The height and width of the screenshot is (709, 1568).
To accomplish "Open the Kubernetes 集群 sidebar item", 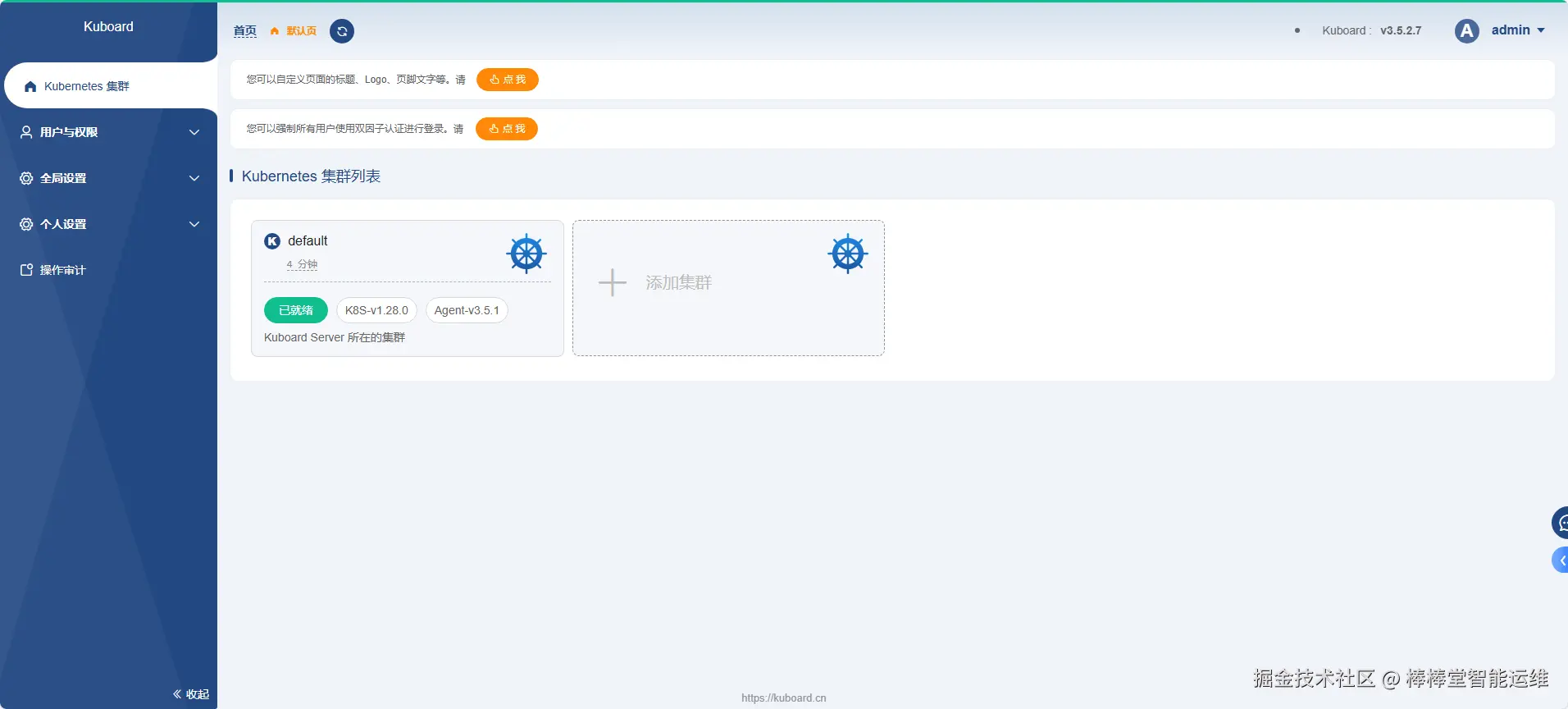I will (x=111, y=86).
